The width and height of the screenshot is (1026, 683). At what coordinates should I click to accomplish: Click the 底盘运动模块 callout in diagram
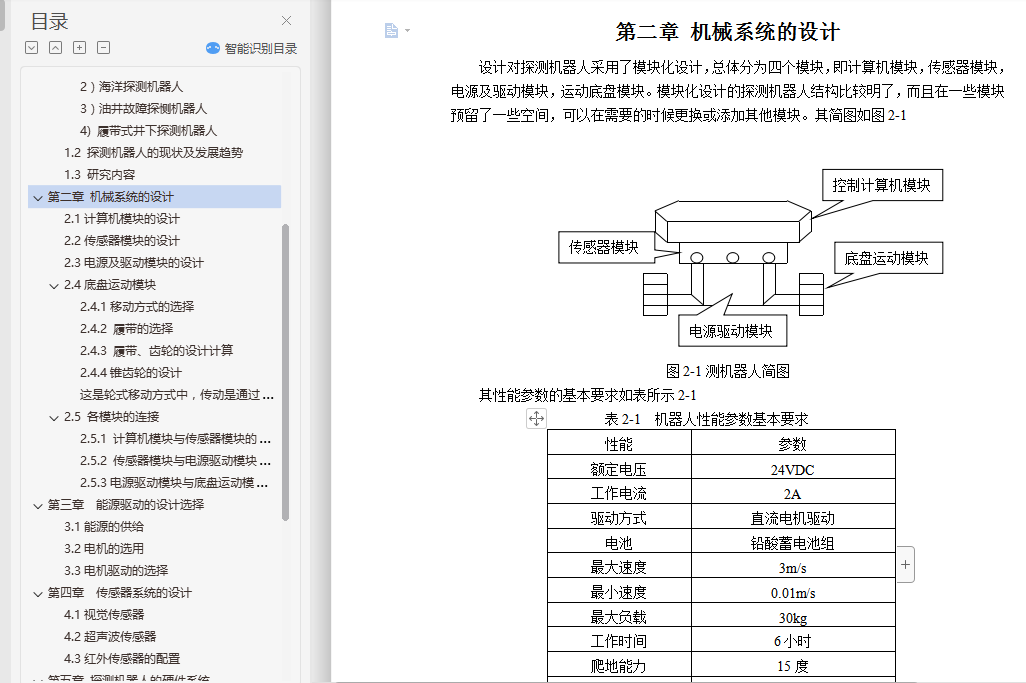pos(887,258)
